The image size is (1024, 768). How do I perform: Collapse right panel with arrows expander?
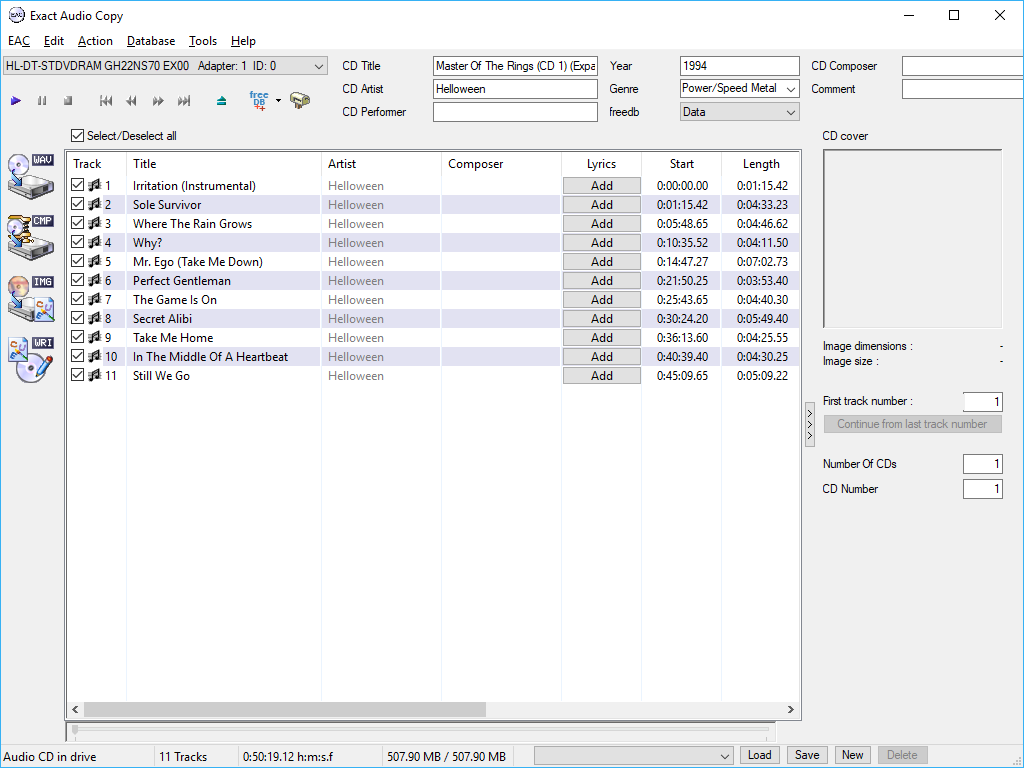coord(810,424)
